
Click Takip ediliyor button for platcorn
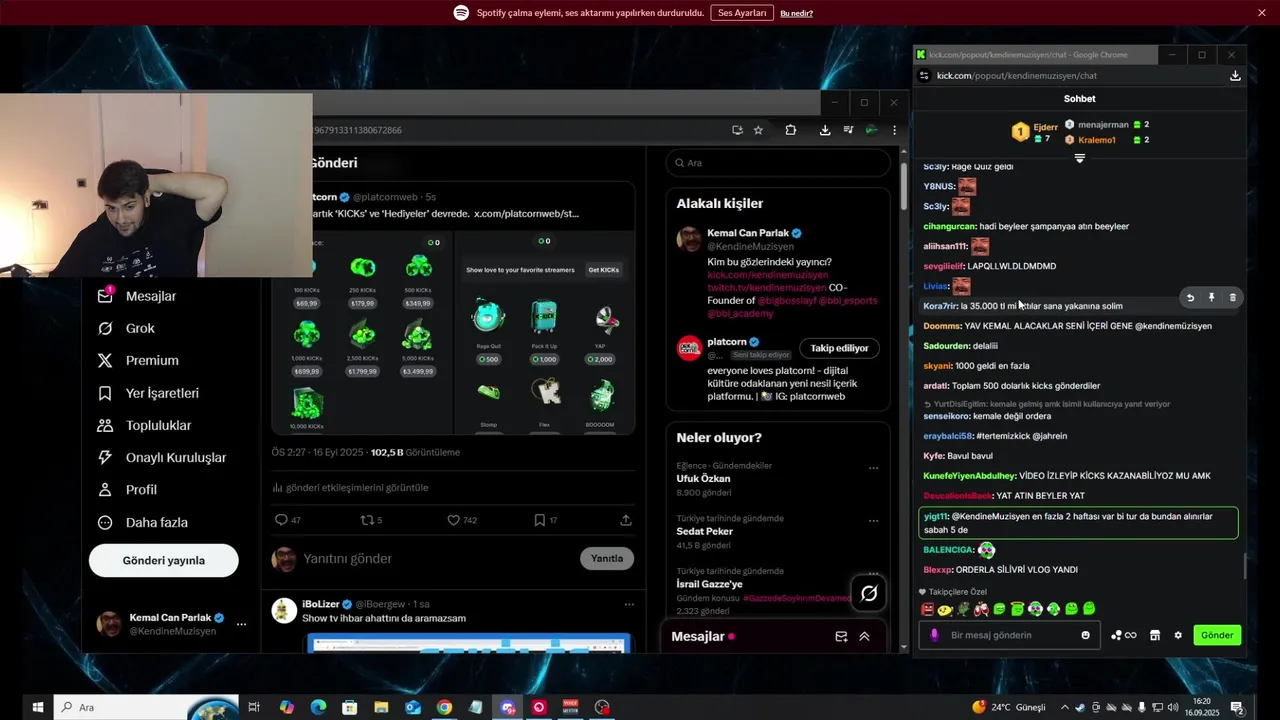coord(839,348)
